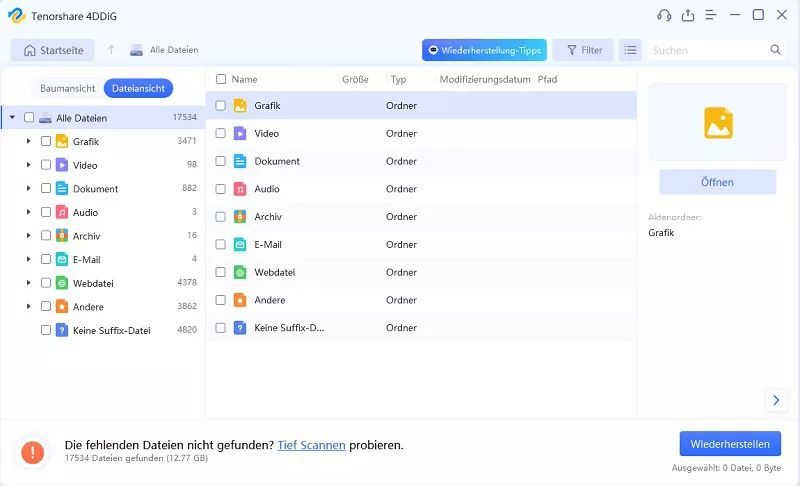The width and height of the screenshot is (800, 486).
Task: Click the Webdatei icon in the sidebar tree
Action: [62, 283]
